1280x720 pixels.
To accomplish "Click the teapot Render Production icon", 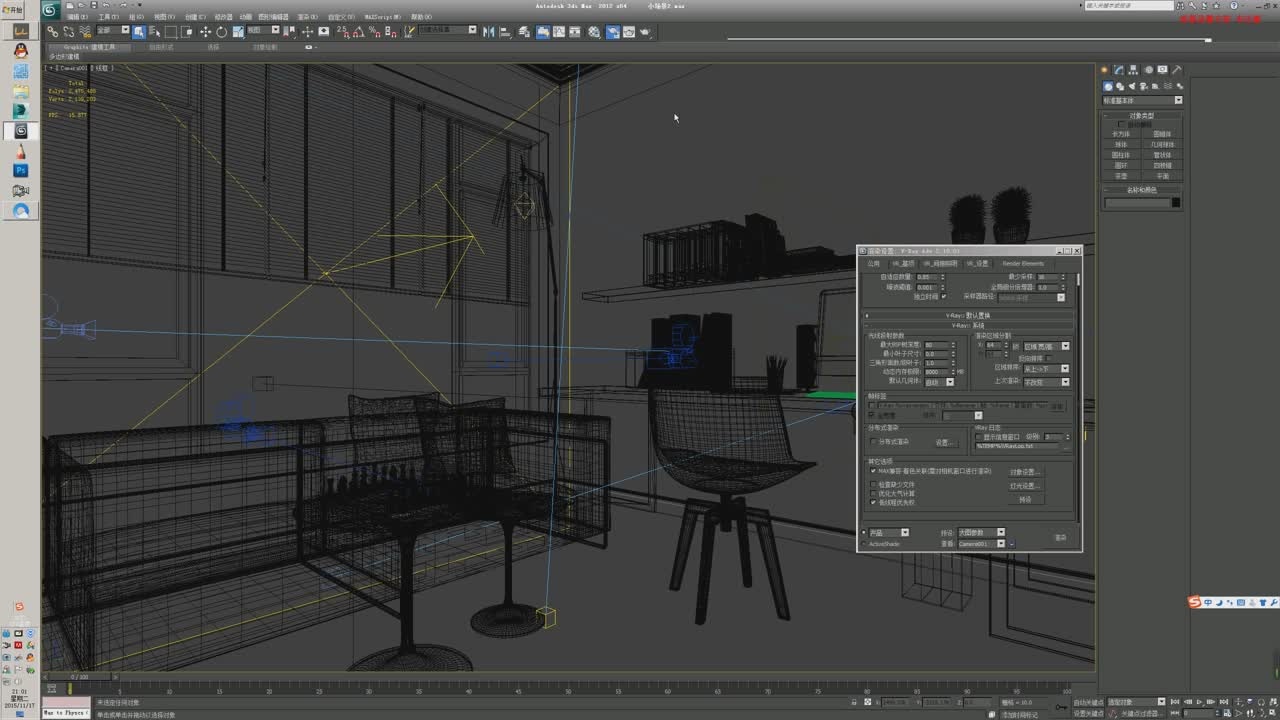I will [x=644, y=31].
